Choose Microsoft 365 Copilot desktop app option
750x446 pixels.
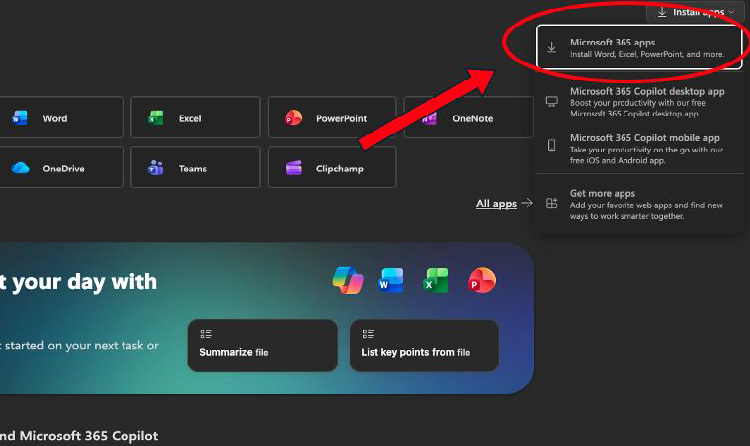639,101
